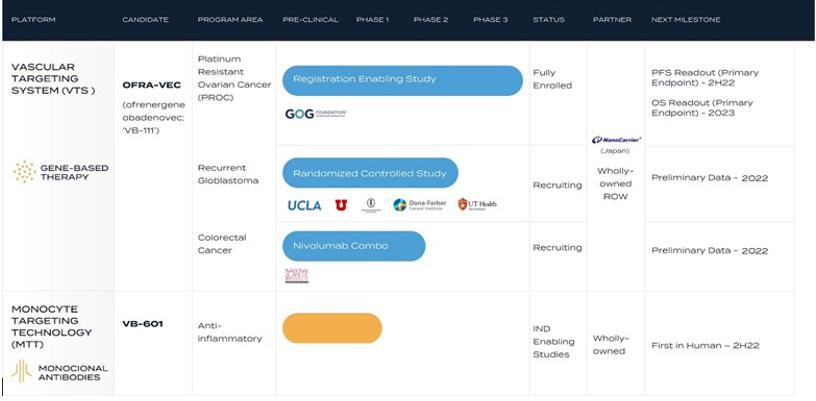Click the Monoclonal Antibodies gold icon
816x401 pixels.
coord(21,371)
